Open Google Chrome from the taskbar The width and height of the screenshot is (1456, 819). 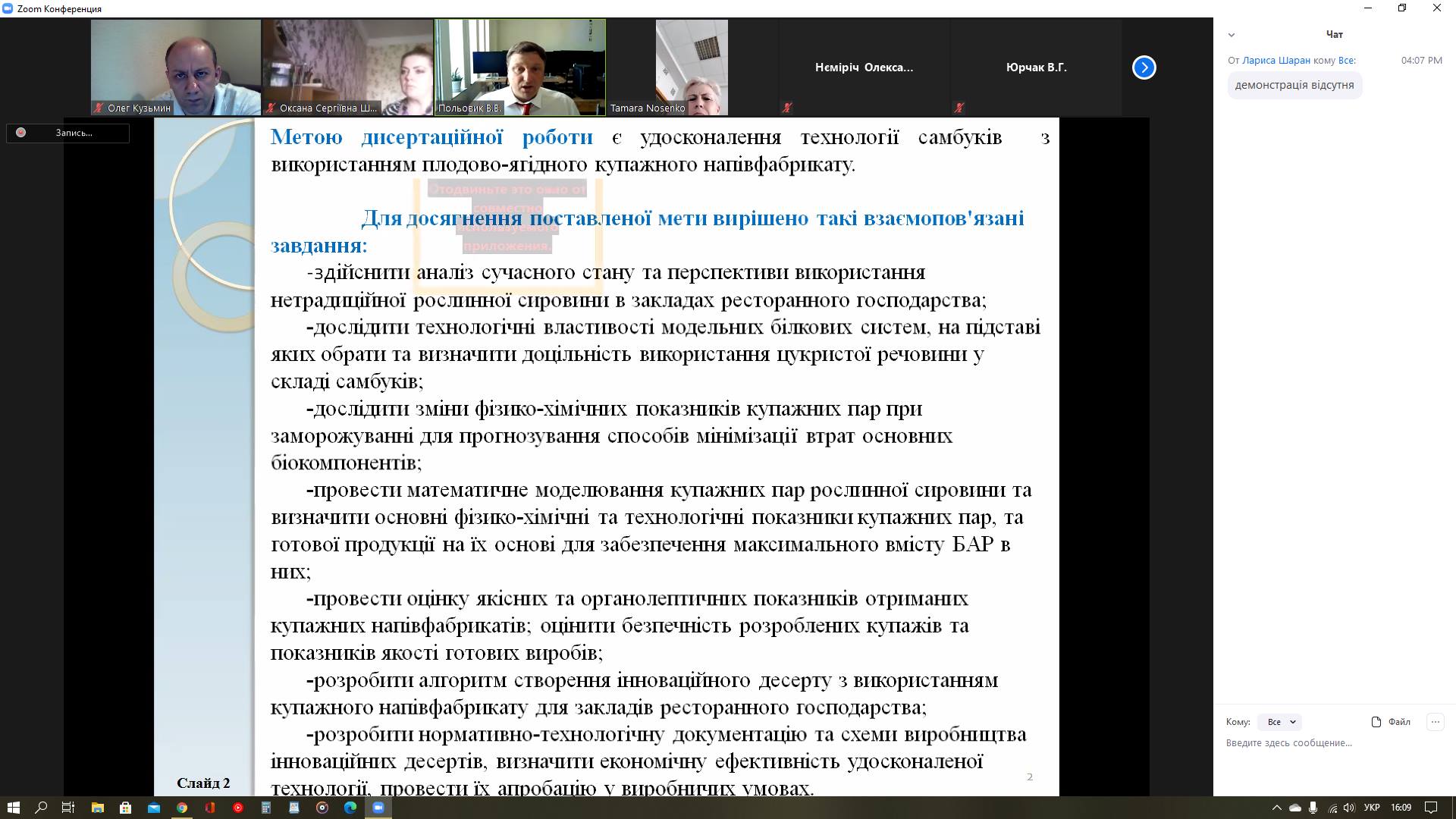pos(182,808)
